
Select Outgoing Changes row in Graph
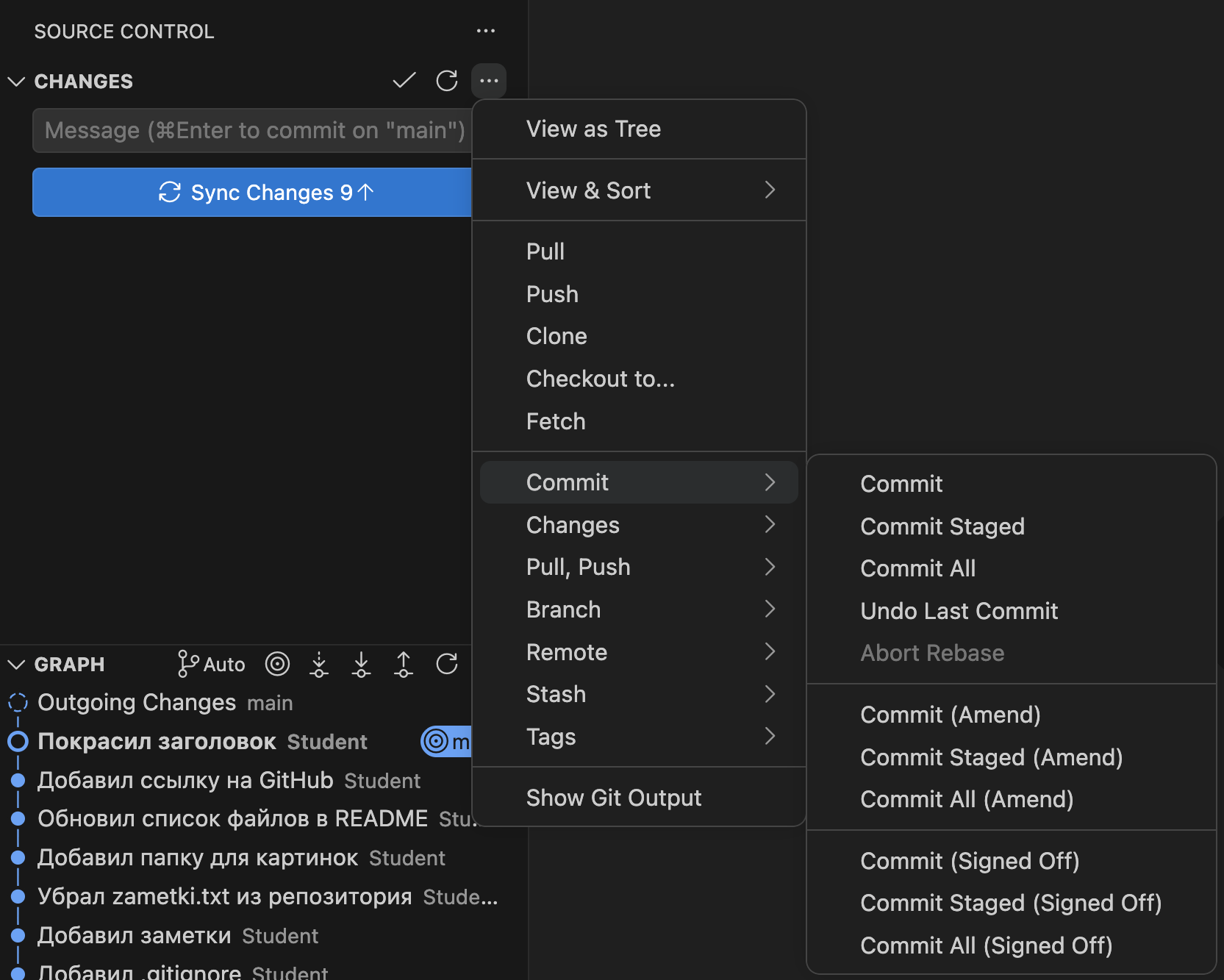pos(235,703)
